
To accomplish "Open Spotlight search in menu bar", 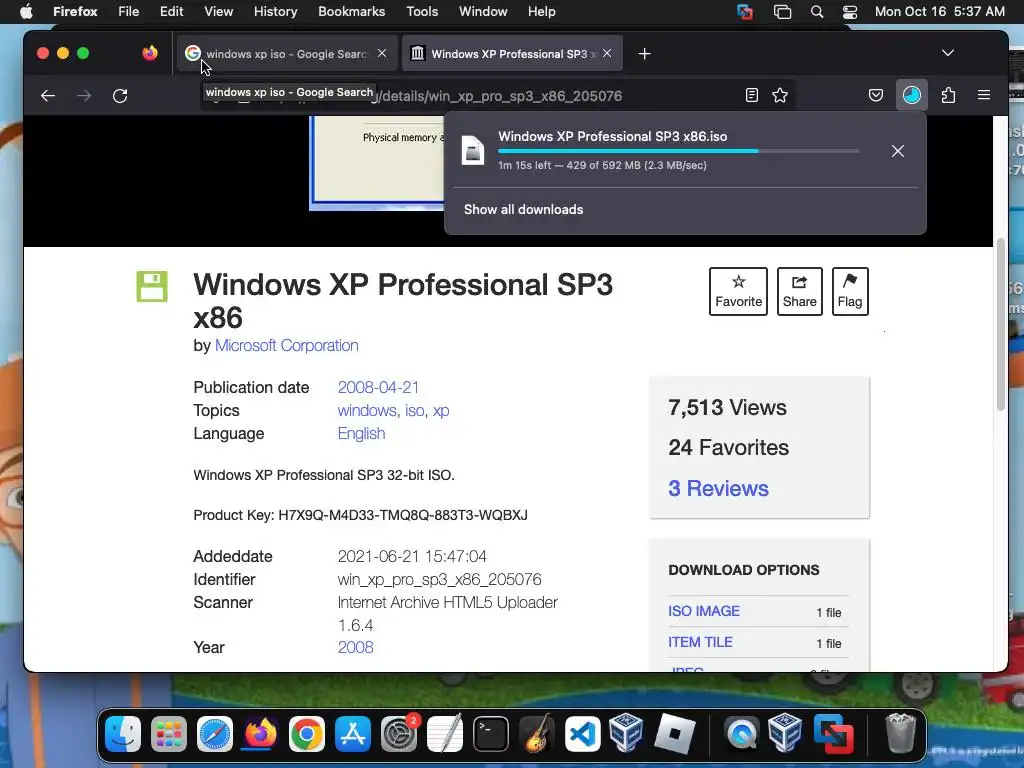I will click(x=816, y=12).
